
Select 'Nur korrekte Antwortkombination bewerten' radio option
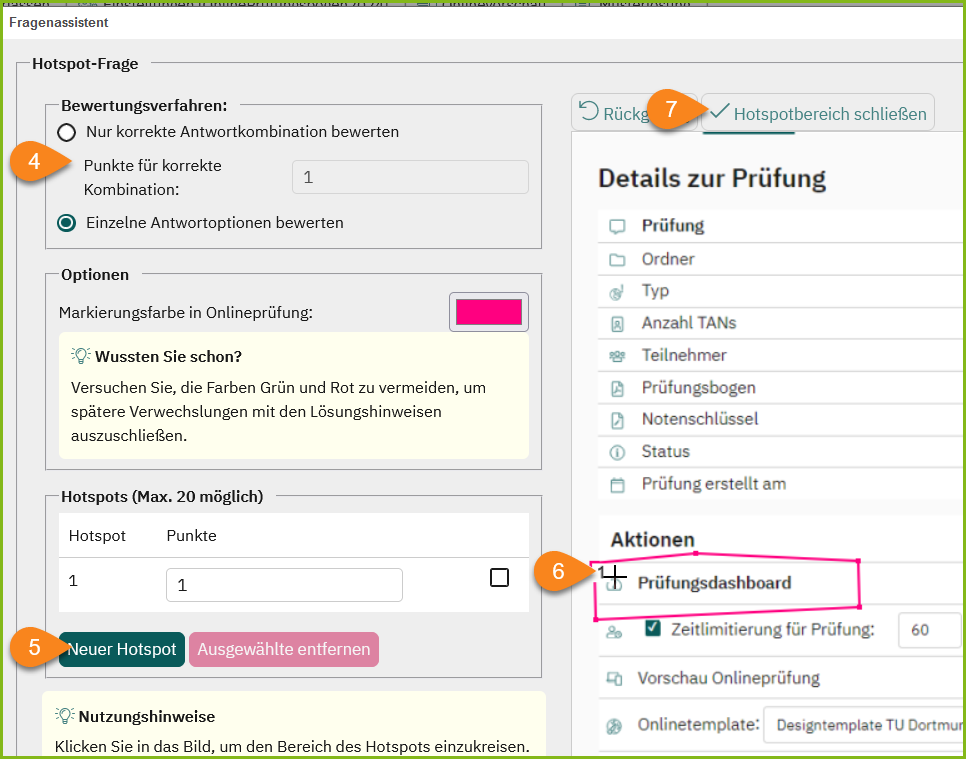(67, 132)
